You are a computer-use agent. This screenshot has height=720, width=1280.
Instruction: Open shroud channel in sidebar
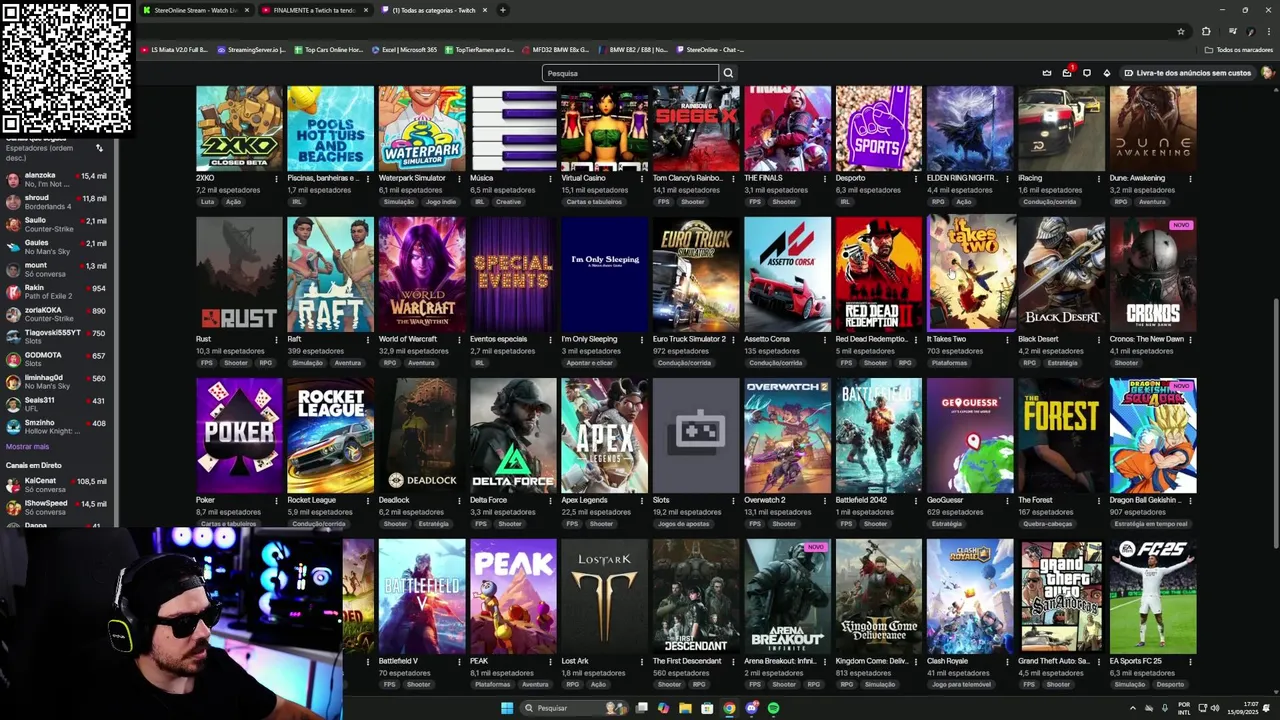pyautogui.click(x=57, y=202)
